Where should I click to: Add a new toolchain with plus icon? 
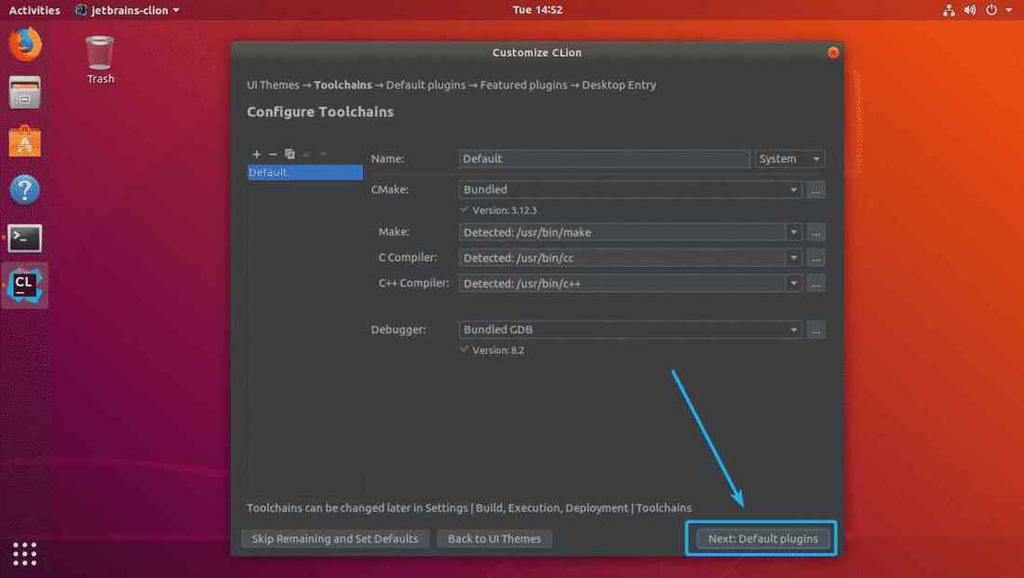[257, 154]
